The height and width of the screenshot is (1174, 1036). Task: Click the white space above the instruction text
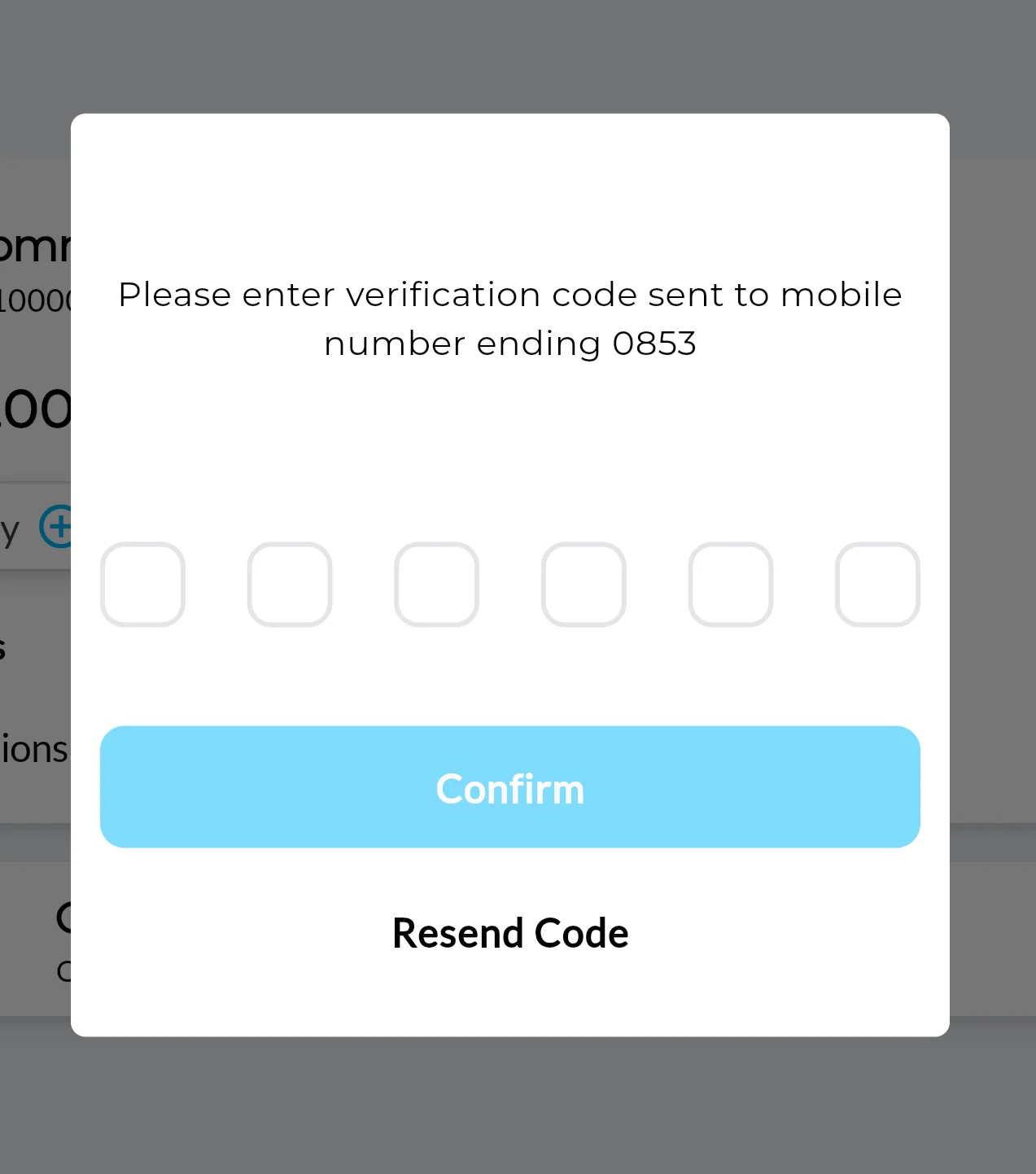(510, 195)
